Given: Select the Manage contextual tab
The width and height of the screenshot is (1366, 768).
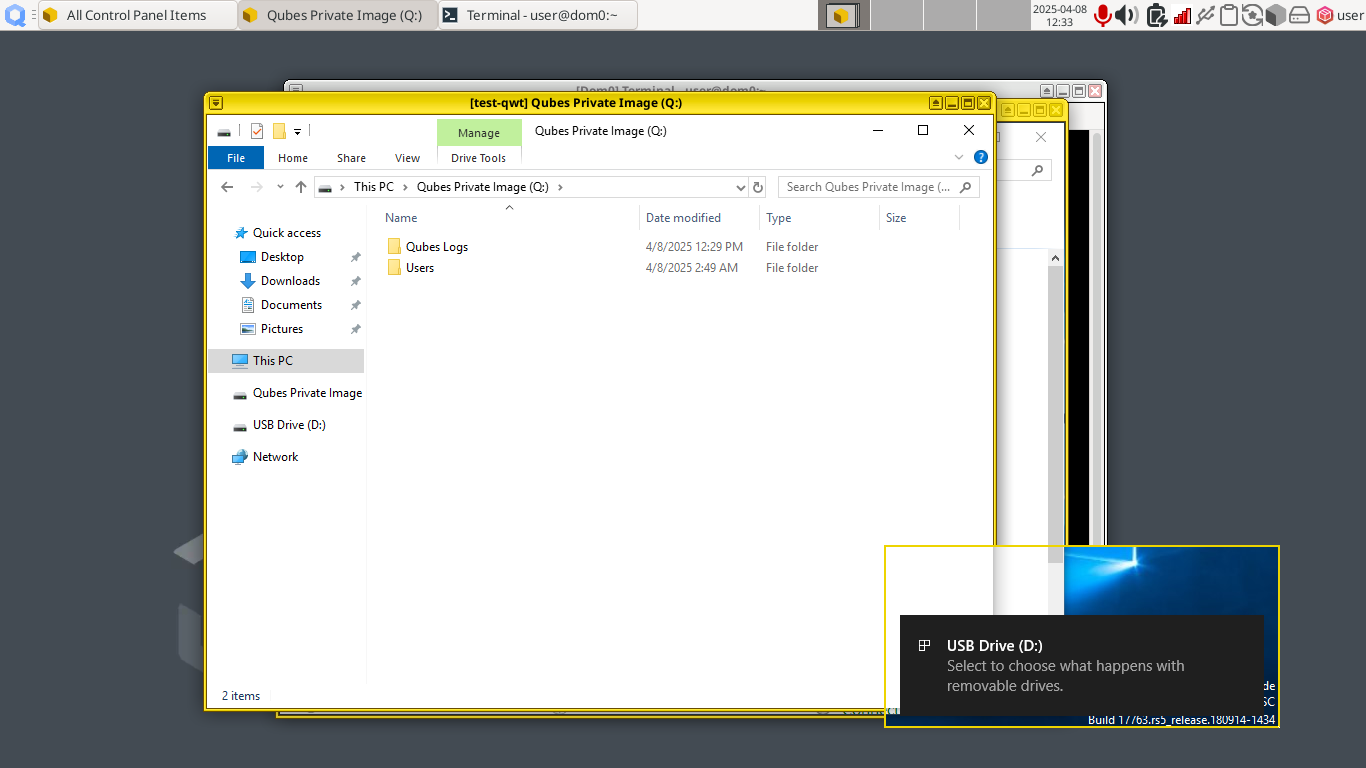Looking at the screenshot, I should [479, 133].
